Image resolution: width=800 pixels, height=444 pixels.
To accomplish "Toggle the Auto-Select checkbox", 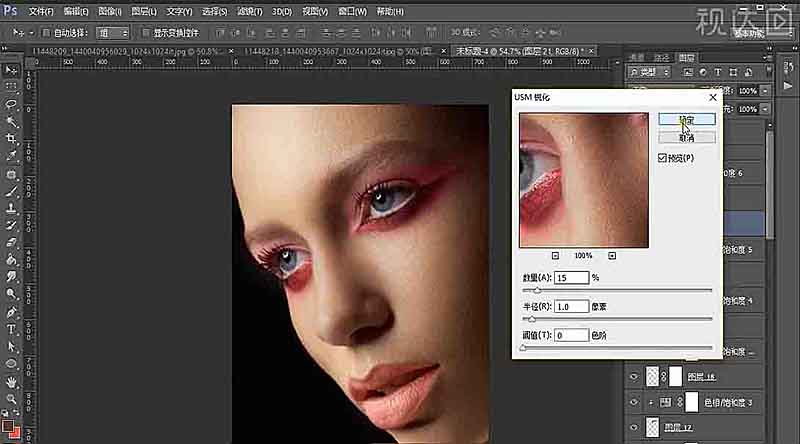I will (45, 33).
